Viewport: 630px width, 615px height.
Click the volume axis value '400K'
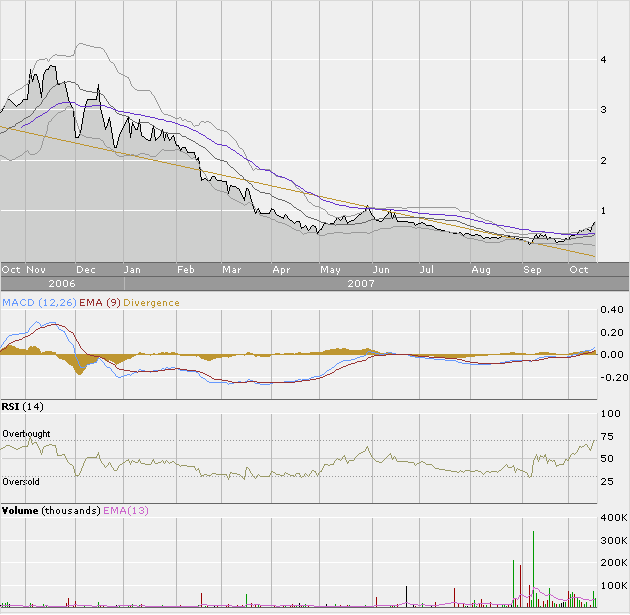pos(614,518)
